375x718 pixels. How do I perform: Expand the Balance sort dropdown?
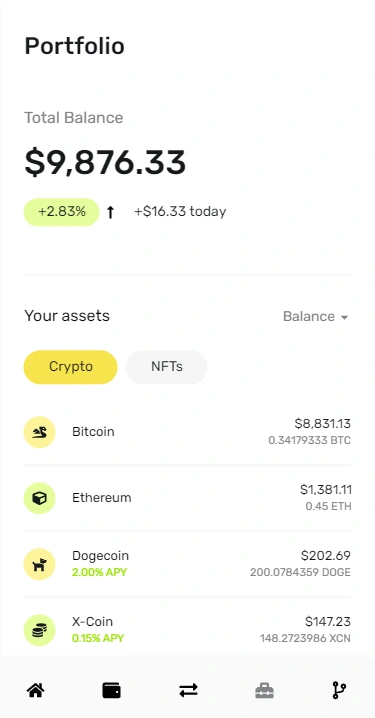click(x=315, y=316)
